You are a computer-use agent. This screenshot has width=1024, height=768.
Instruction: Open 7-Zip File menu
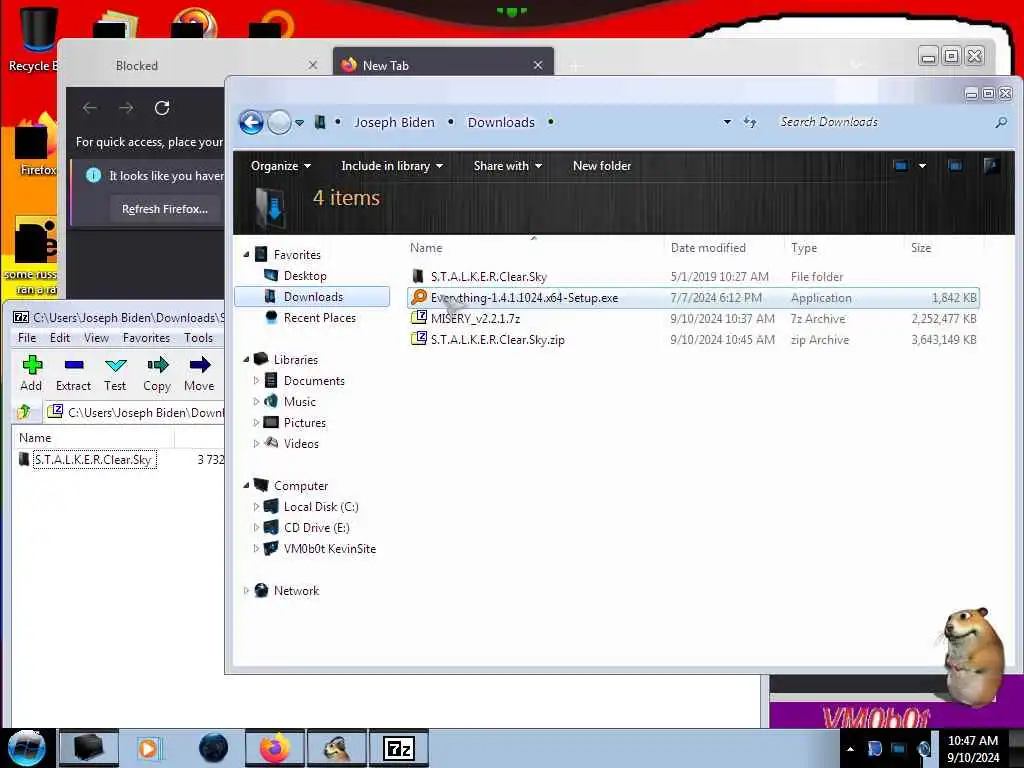tap(27, 338)
